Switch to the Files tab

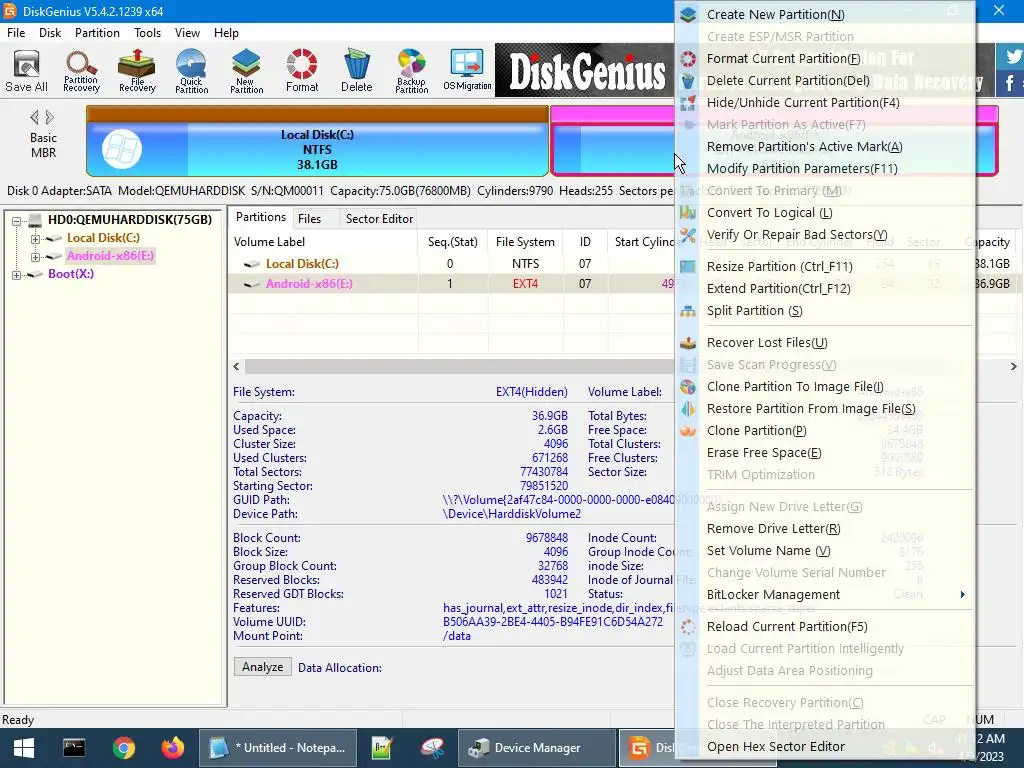coord(310,219)
